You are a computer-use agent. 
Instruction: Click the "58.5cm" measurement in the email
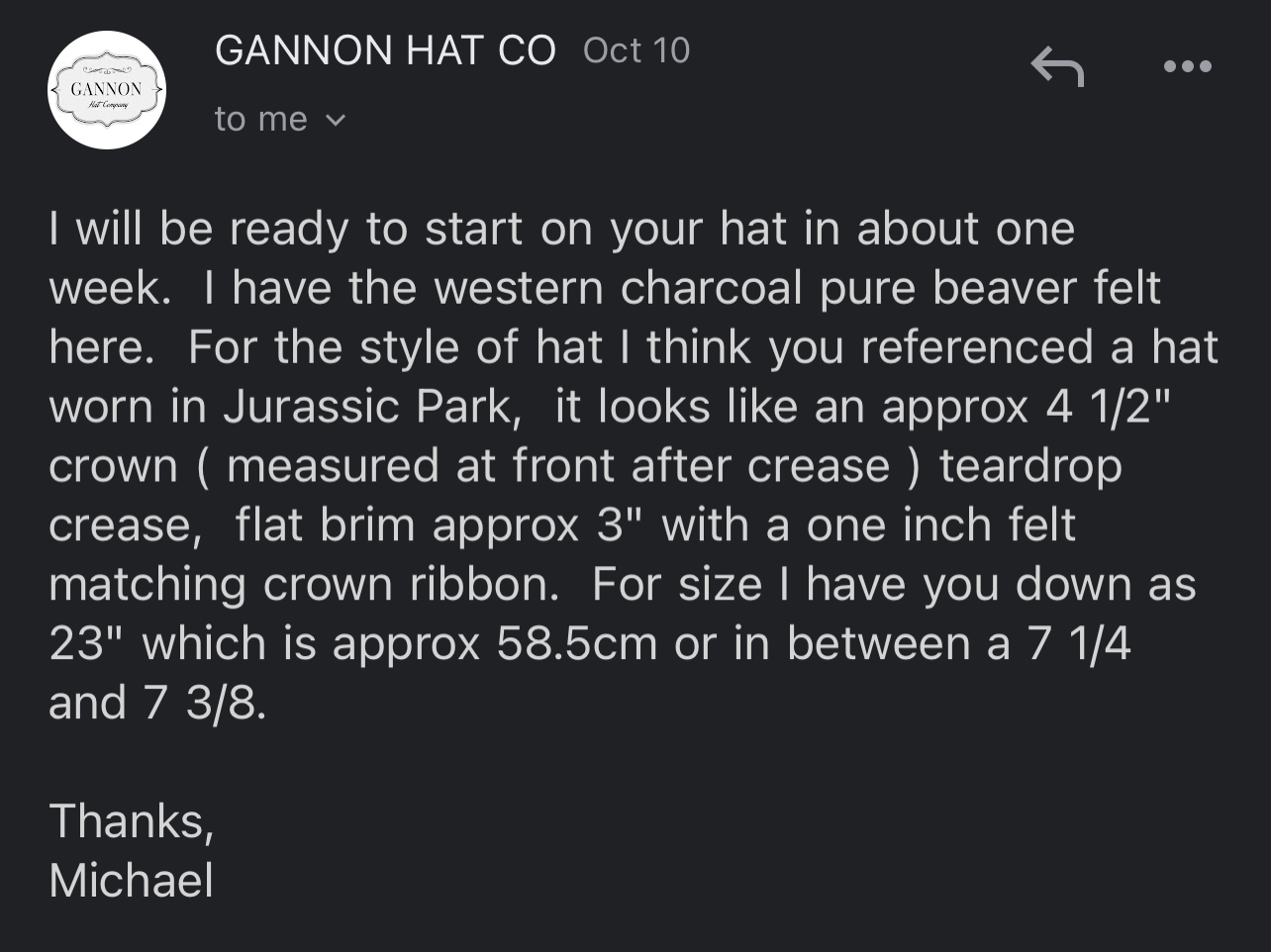[577, 644]
